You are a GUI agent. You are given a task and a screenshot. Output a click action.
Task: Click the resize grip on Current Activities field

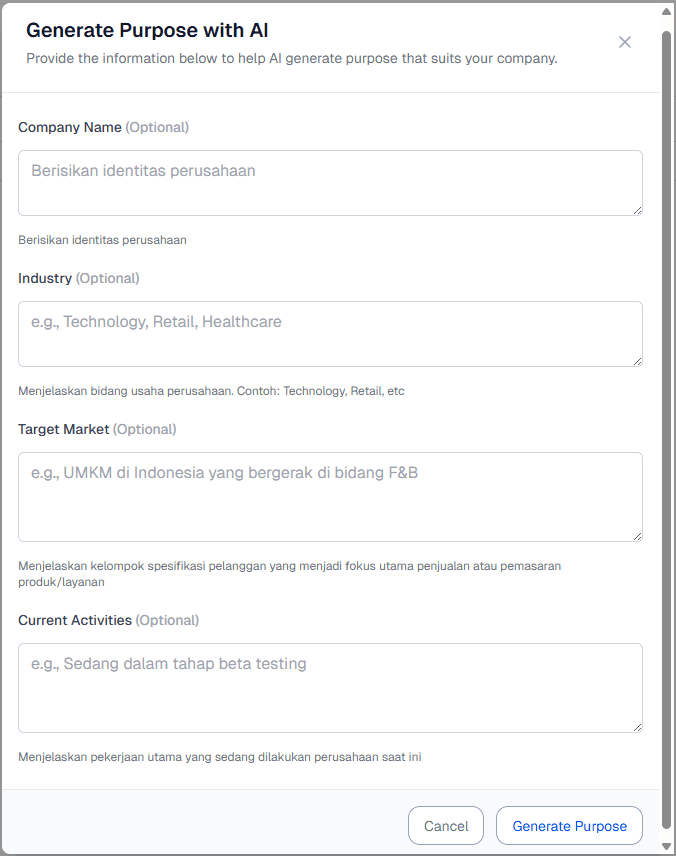tap(638, 727)
